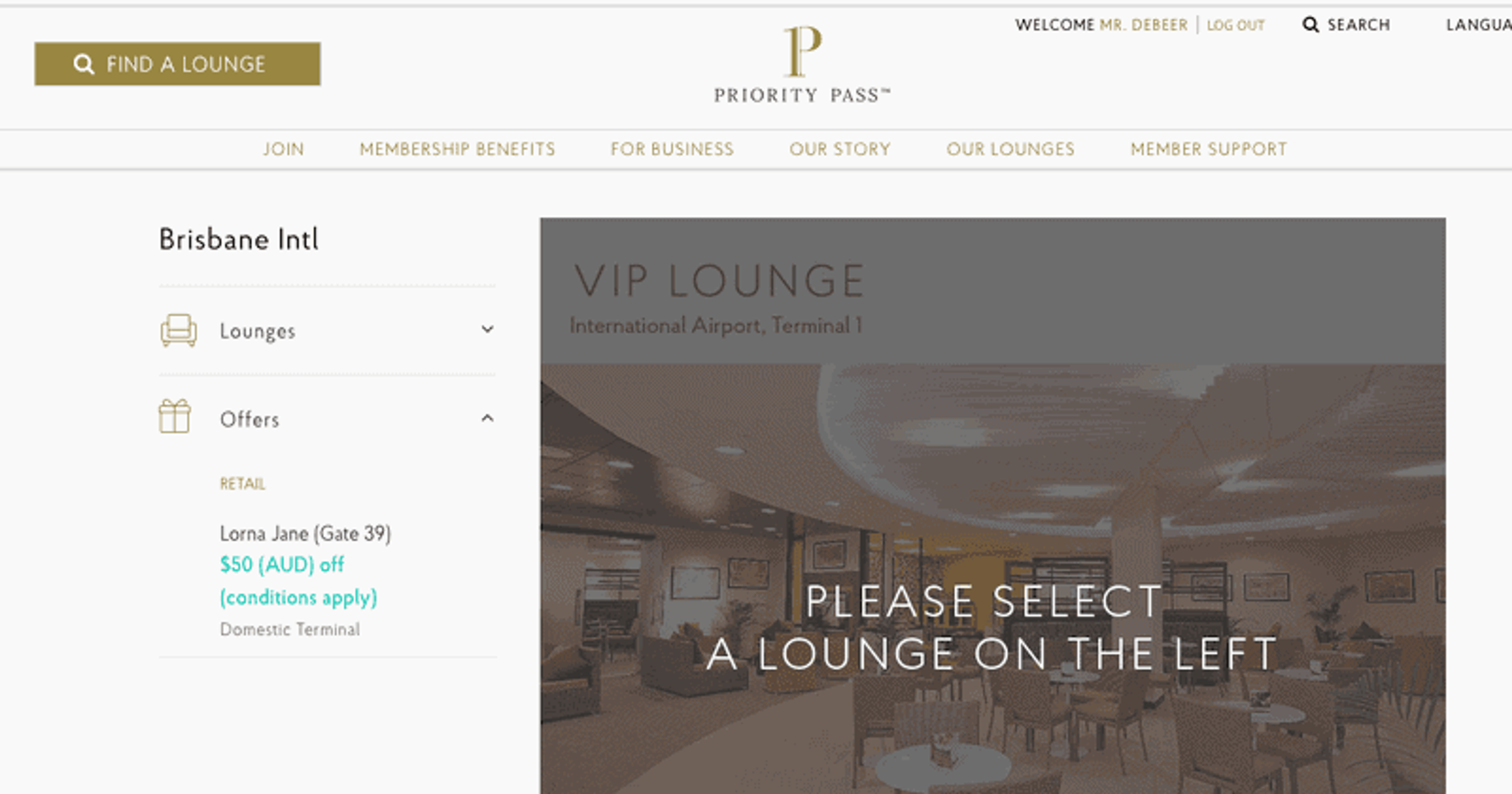1512x794 pixels.
Task: Go to For Business section
Action: [x=672, y=149]
